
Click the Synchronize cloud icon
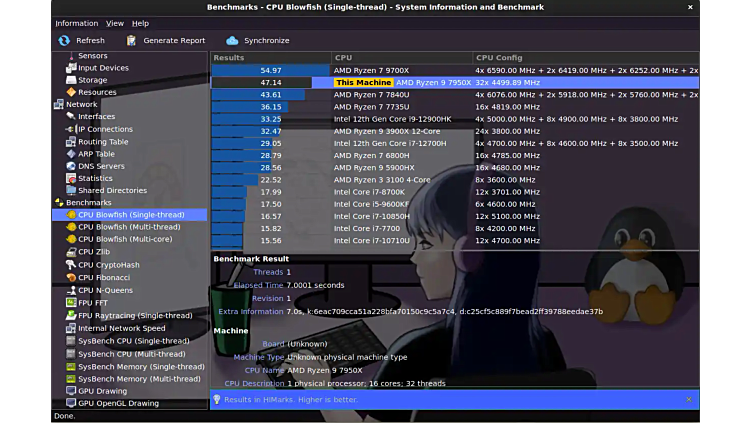[232, 41]
